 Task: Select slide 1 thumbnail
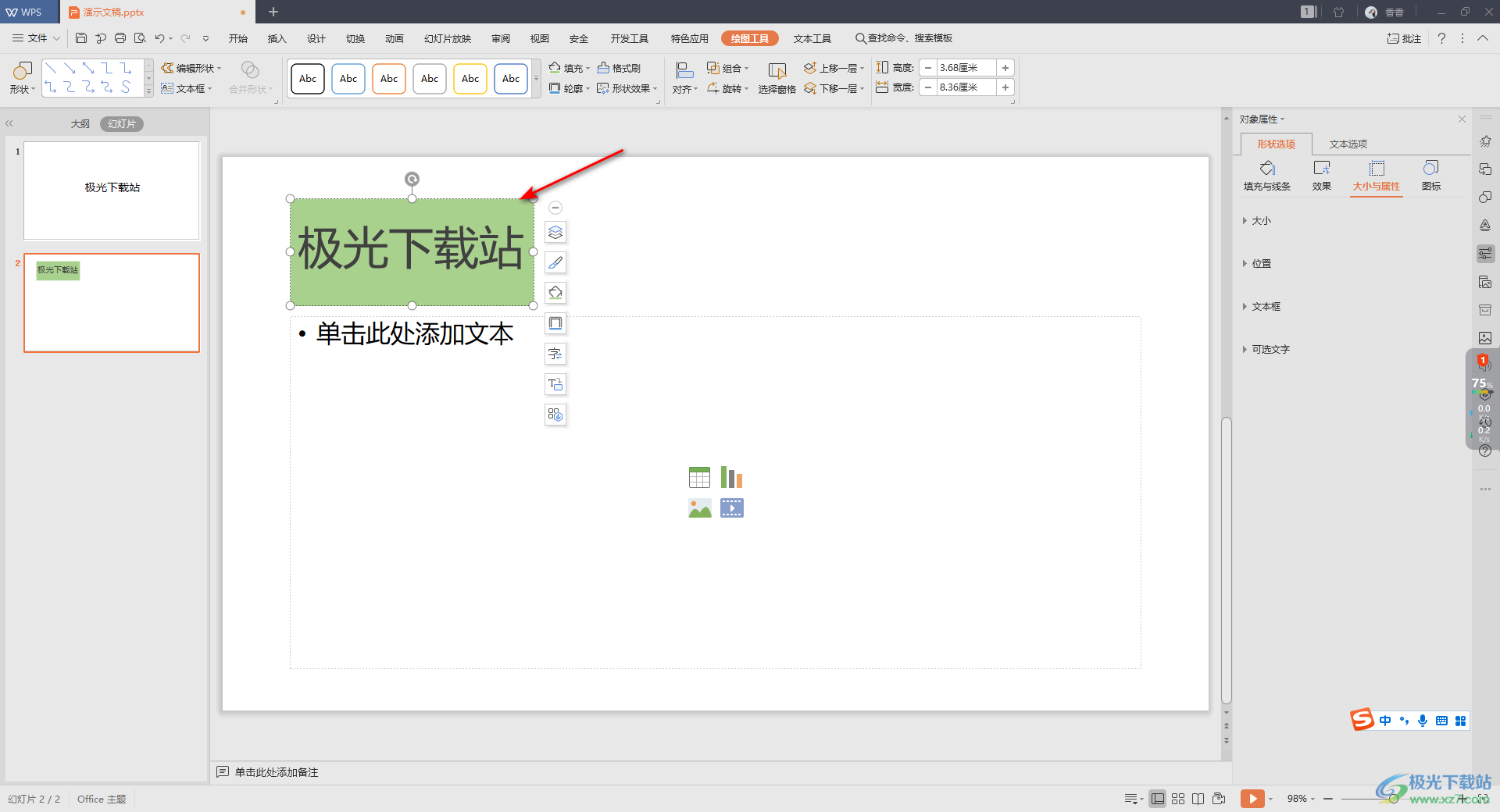(112, 191)
